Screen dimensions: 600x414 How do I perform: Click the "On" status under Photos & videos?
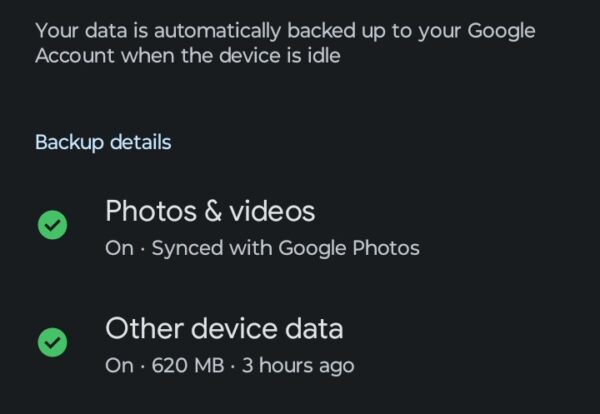coord(119,249)
